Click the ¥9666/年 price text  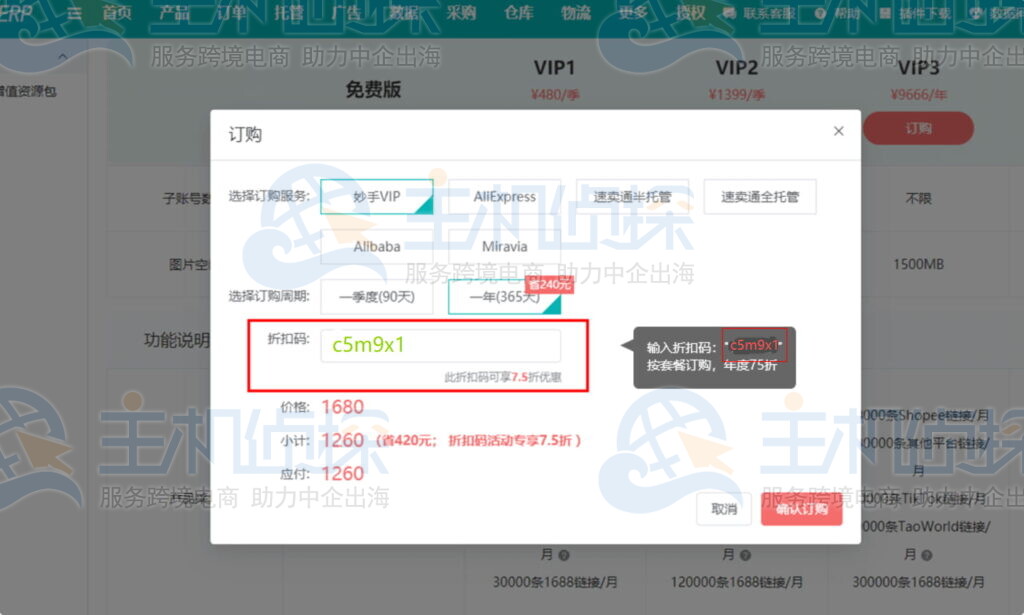pyautogui.click(x=918, y=95)
